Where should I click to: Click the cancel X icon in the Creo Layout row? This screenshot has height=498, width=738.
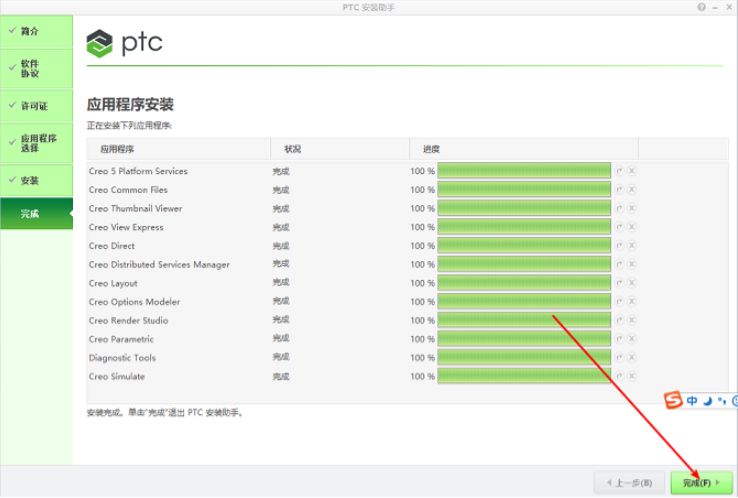632,283
